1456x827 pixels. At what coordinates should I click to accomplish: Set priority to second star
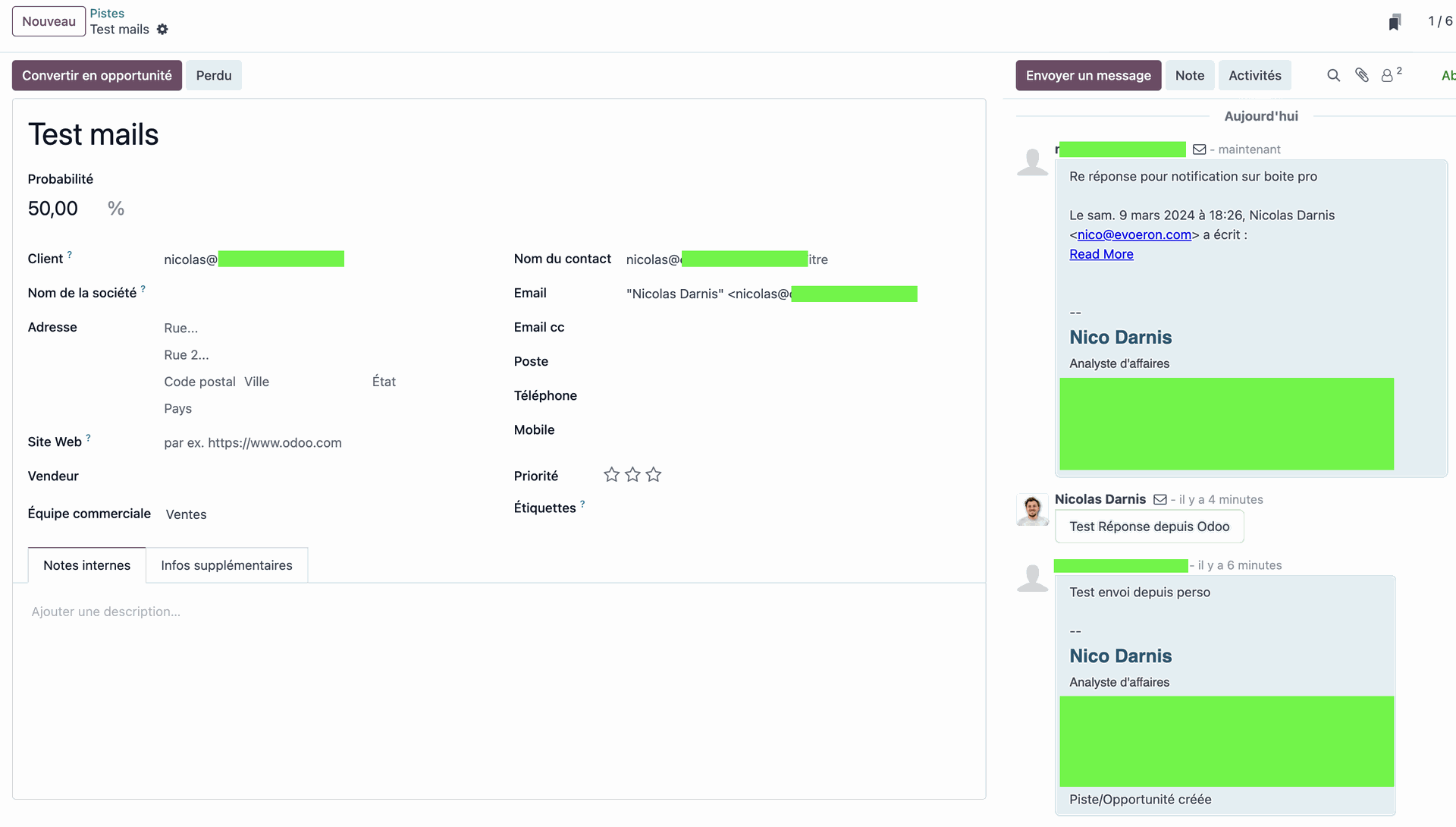click(632, 475)
